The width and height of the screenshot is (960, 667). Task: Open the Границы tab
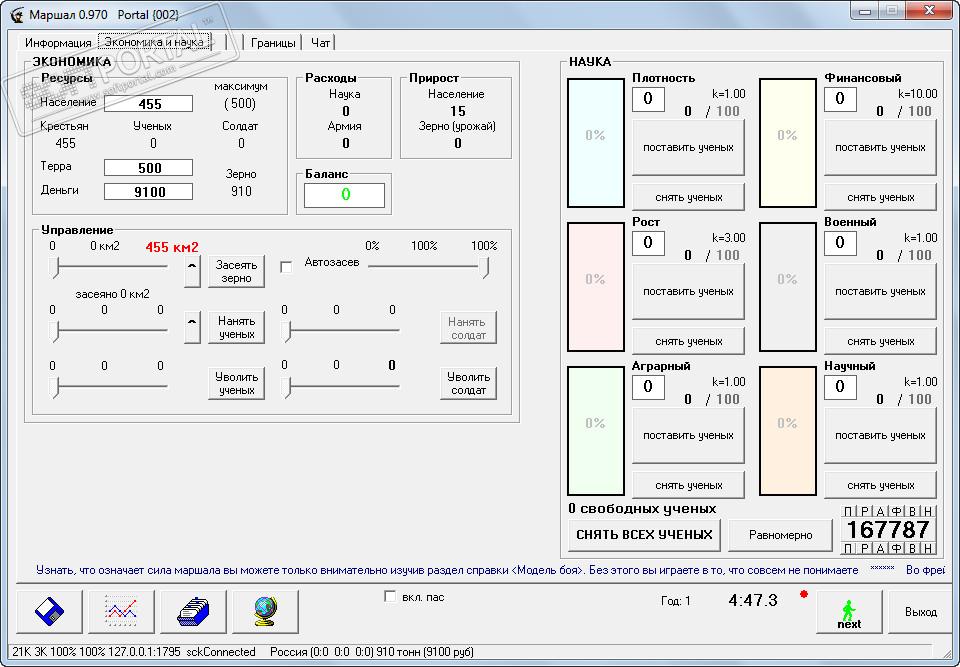pos(273,43)
